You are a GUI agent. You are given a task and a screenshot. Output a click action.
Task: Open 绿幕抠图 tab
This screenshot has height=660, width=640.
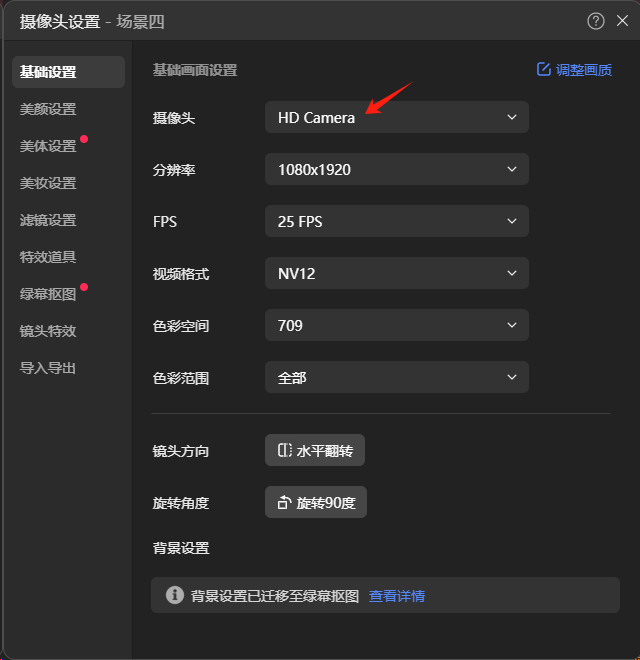[x=48, y=294]
